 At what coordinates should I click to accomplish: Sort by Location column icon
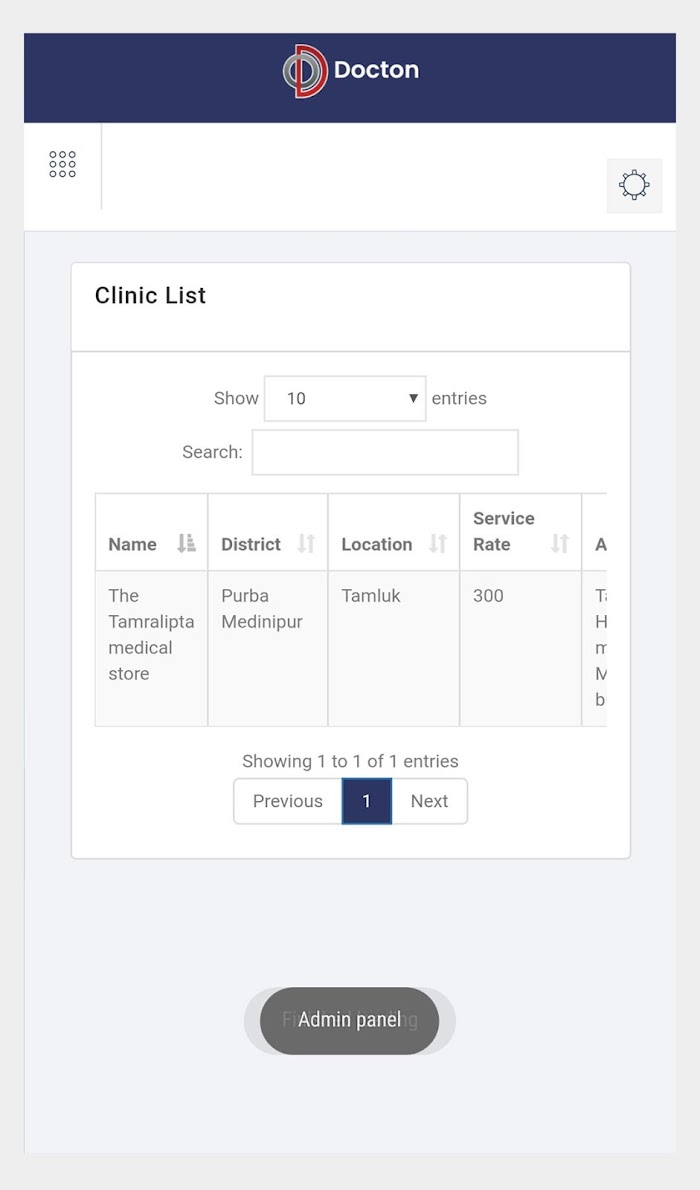(x=438, y=543)
